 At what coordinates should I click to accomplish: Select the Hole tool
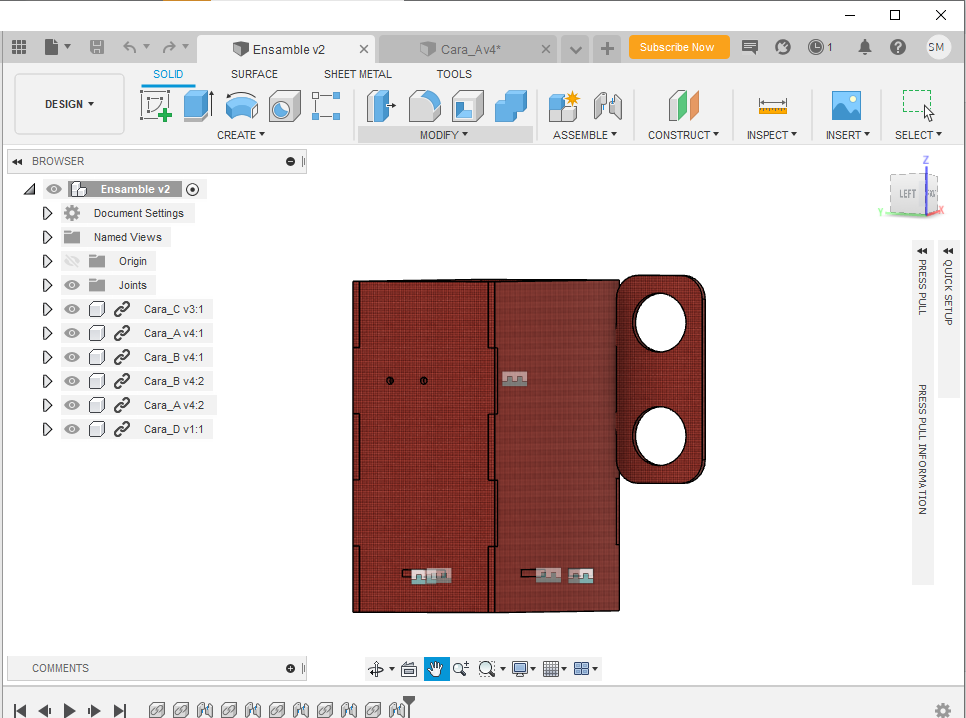point(285,105)
